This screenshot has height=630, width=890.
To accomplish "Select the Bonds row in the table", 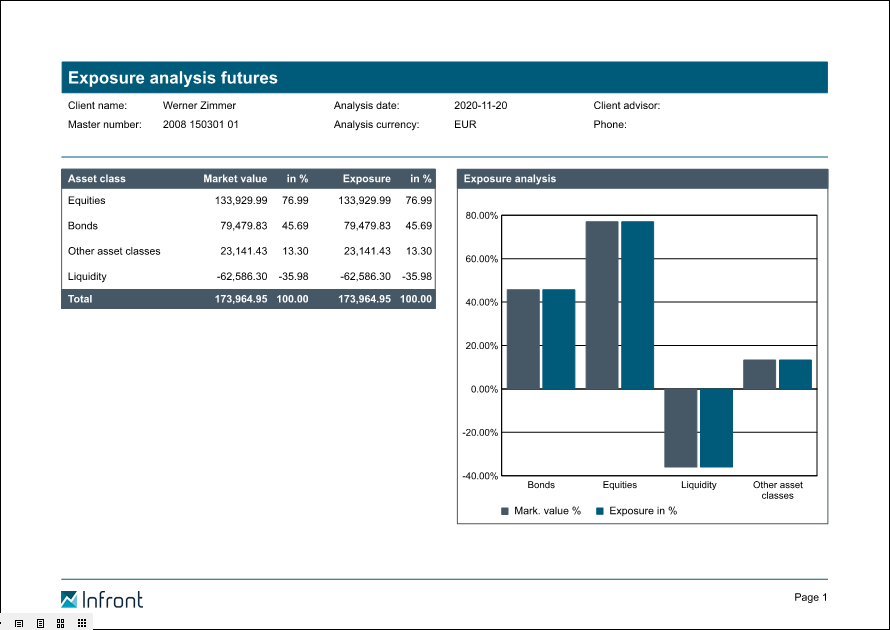I will pos(248,226).
